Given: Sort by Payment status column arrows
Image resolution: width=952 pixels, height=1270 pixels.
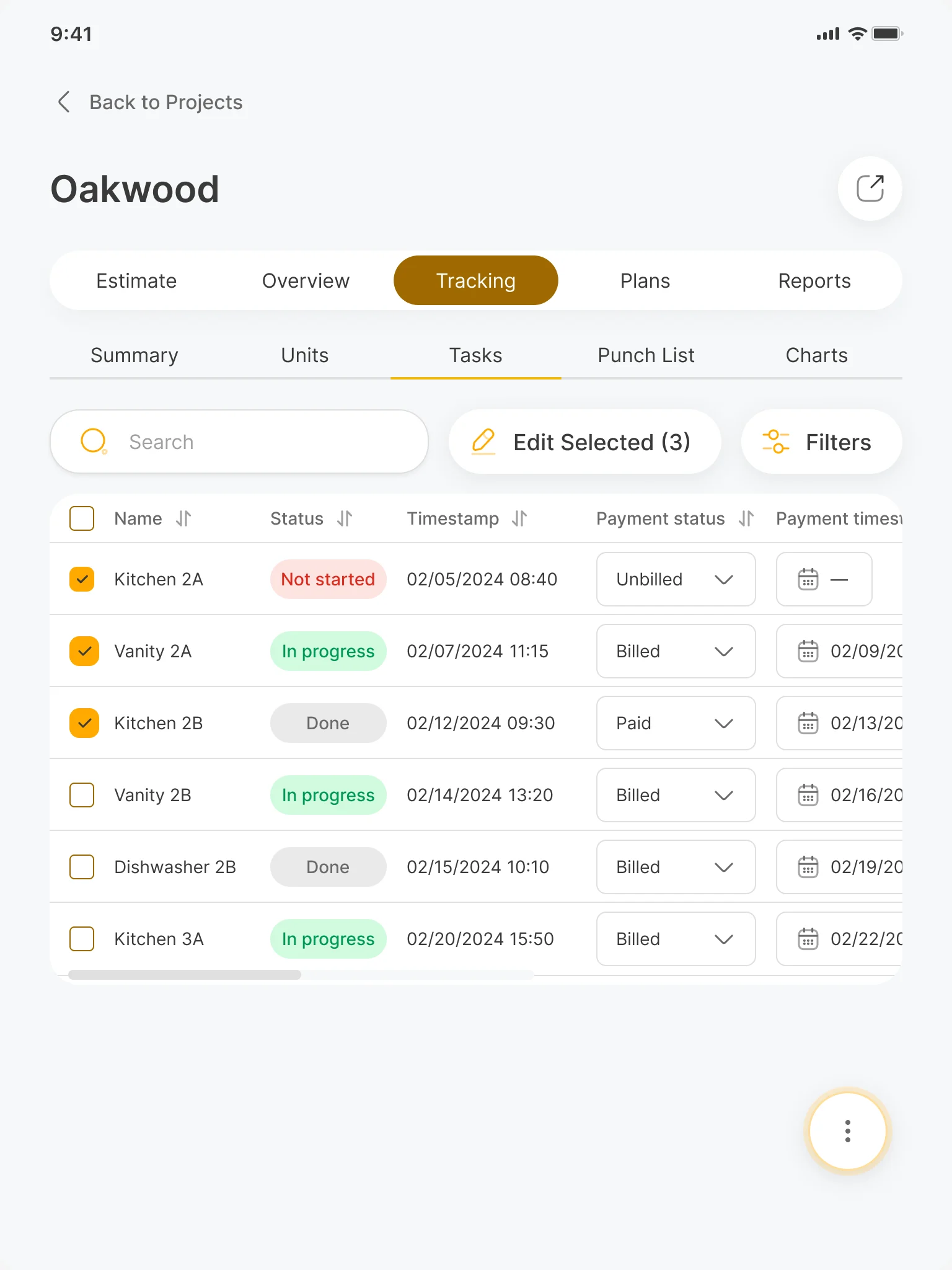Looking at the screenshot, I should [746, 518].
